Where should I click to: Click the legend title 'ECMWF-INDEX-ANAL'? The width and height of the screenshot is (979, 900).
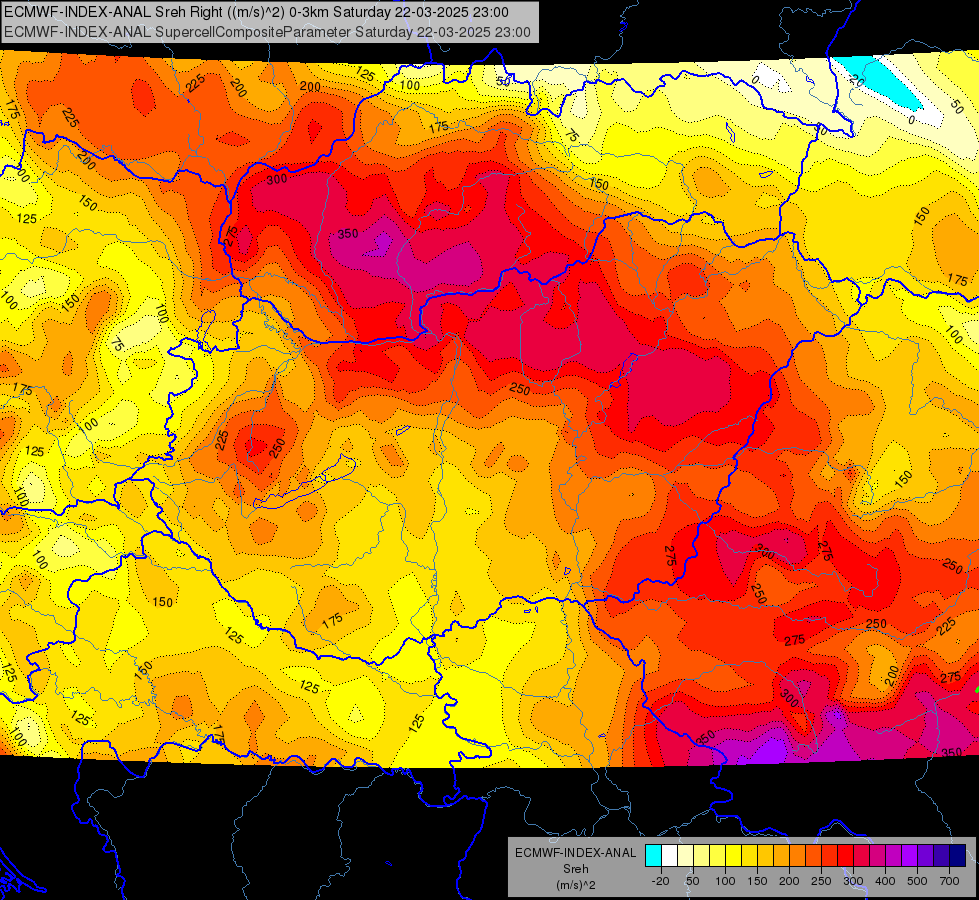576,853
